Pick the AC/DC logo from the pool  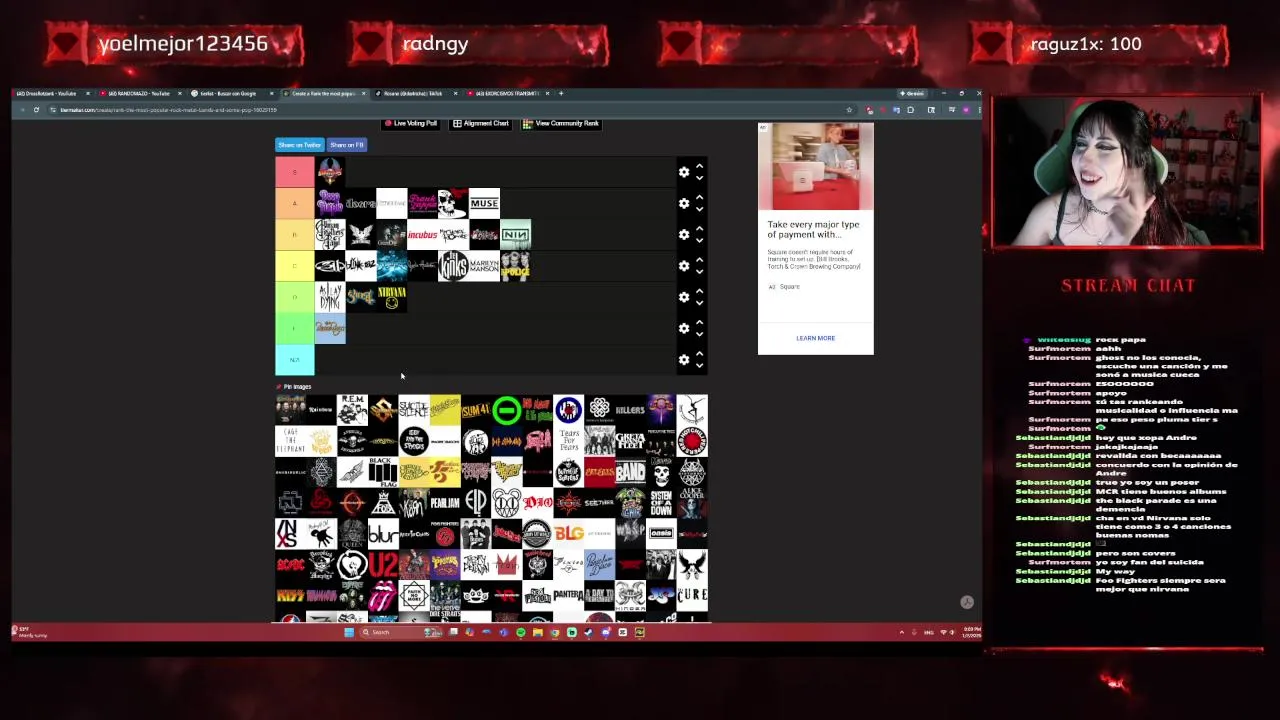point(290,566)
